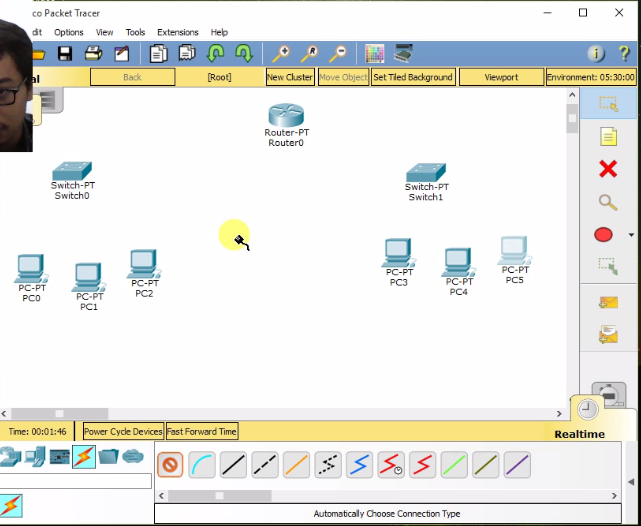
Task: Click the Set Tiled Background button
Action: click(x=413, y=77)
